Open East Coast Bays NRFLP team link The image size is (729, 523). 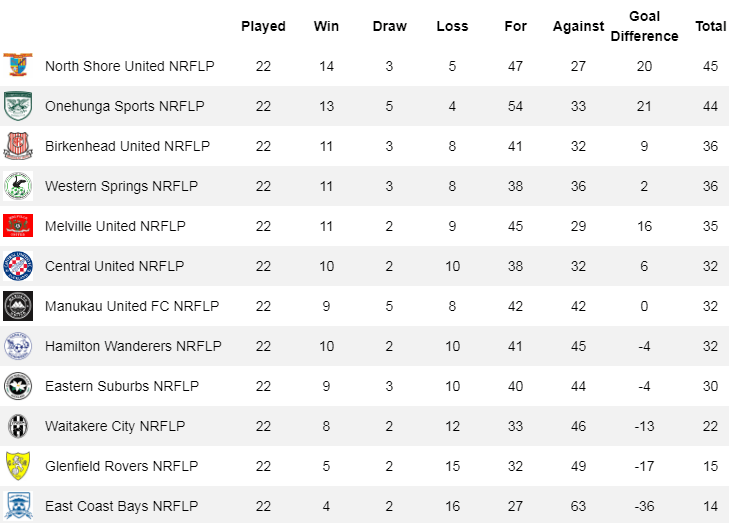[x=122, y=506]
